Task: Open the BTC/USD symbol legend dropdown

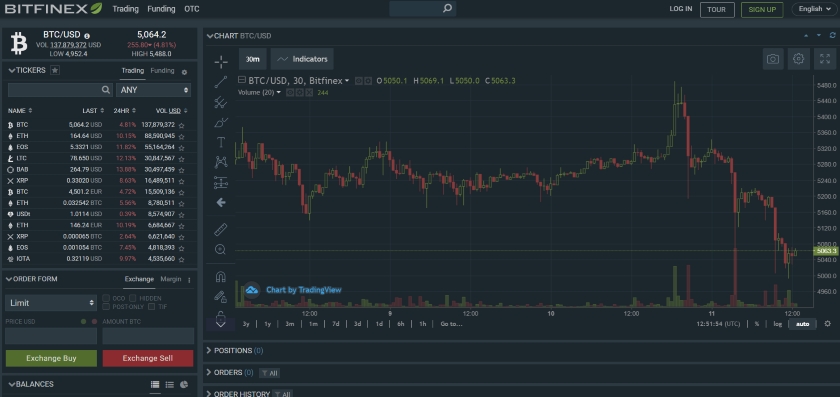Action: [x=347, y=81]
